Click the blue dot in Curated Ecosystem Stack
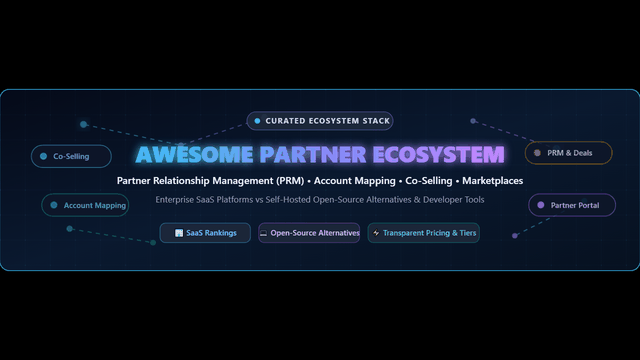The width and height of the screenshot is (640, 360). pos(257,121)
